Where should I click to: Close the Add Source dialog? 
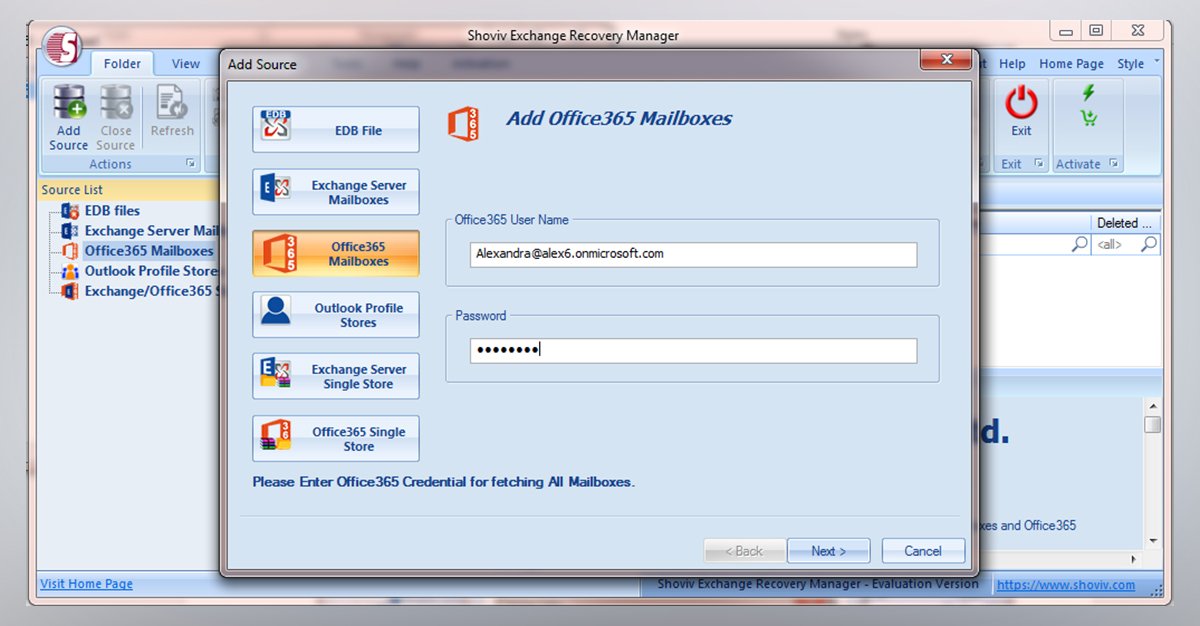946,61
